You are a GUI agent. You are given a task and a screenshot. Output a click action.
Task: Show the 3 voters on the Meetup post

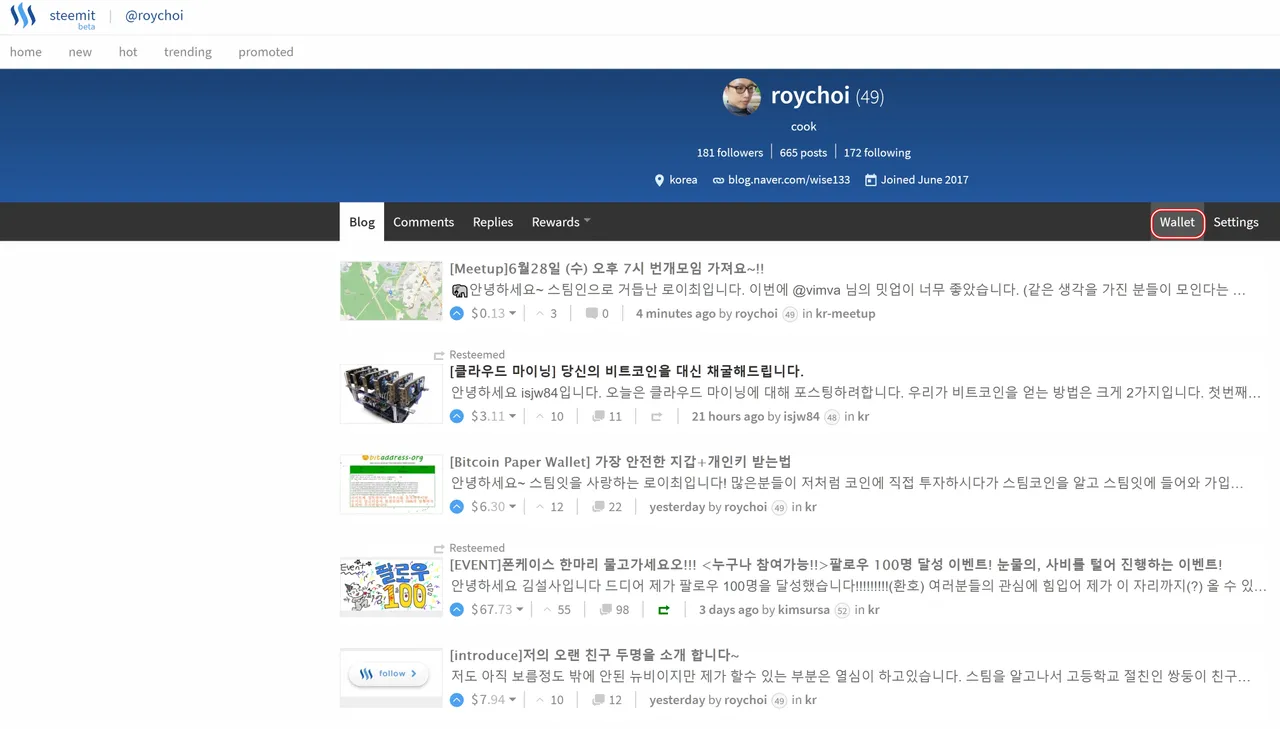pos(546,313)
